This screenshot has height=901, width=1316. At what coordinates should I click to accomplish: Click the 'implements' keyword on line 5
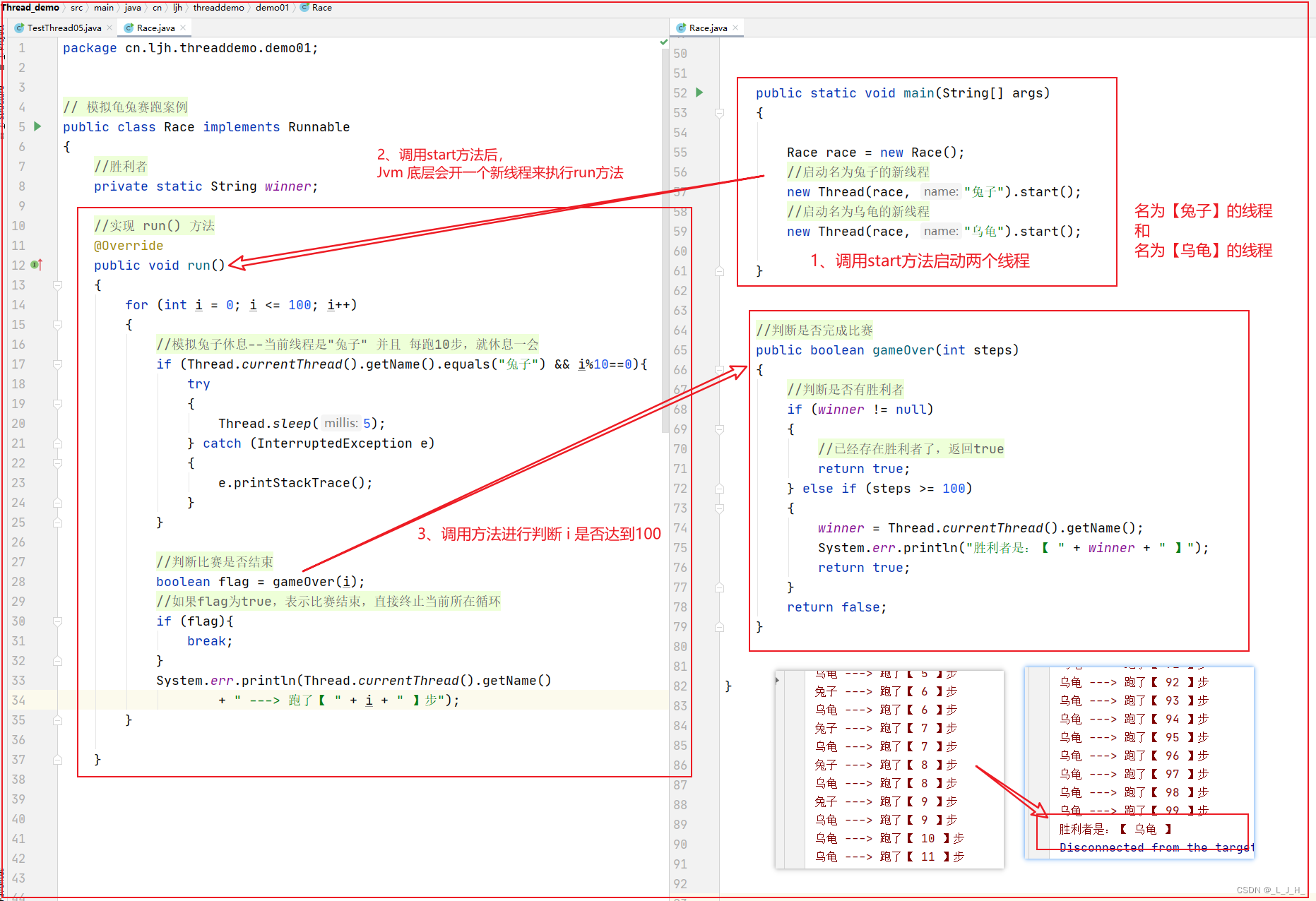pyautogui.click(x=242, y=127)
